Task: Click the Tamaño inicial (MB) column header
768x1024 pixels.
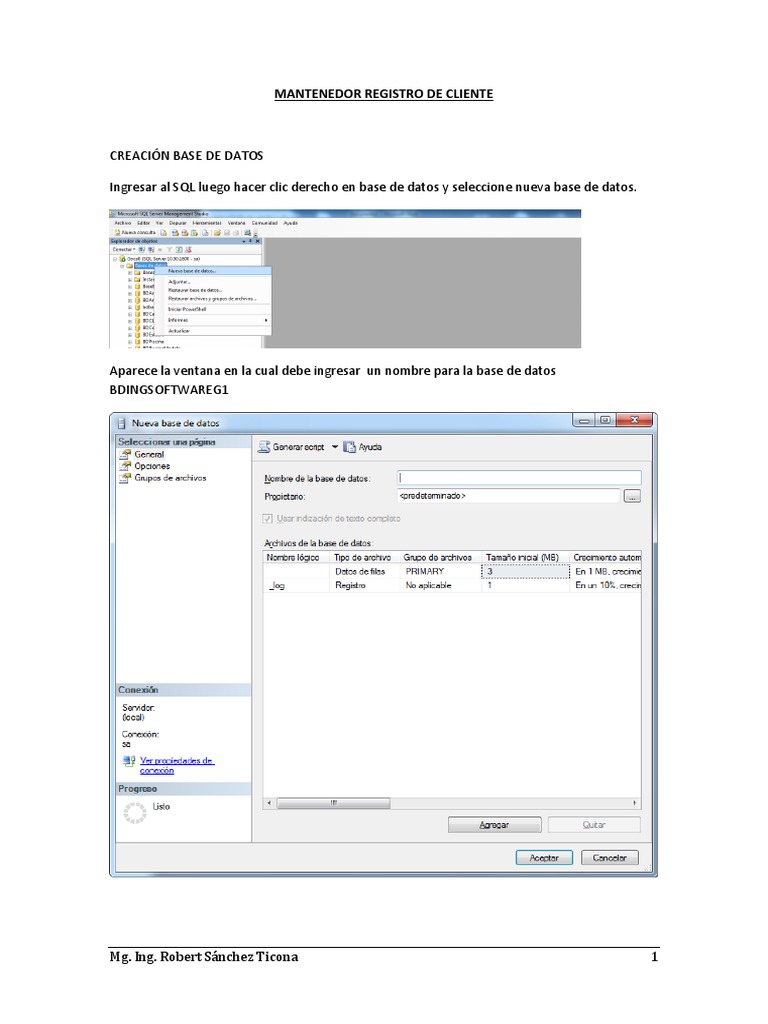Action: [x=525, y=558]
